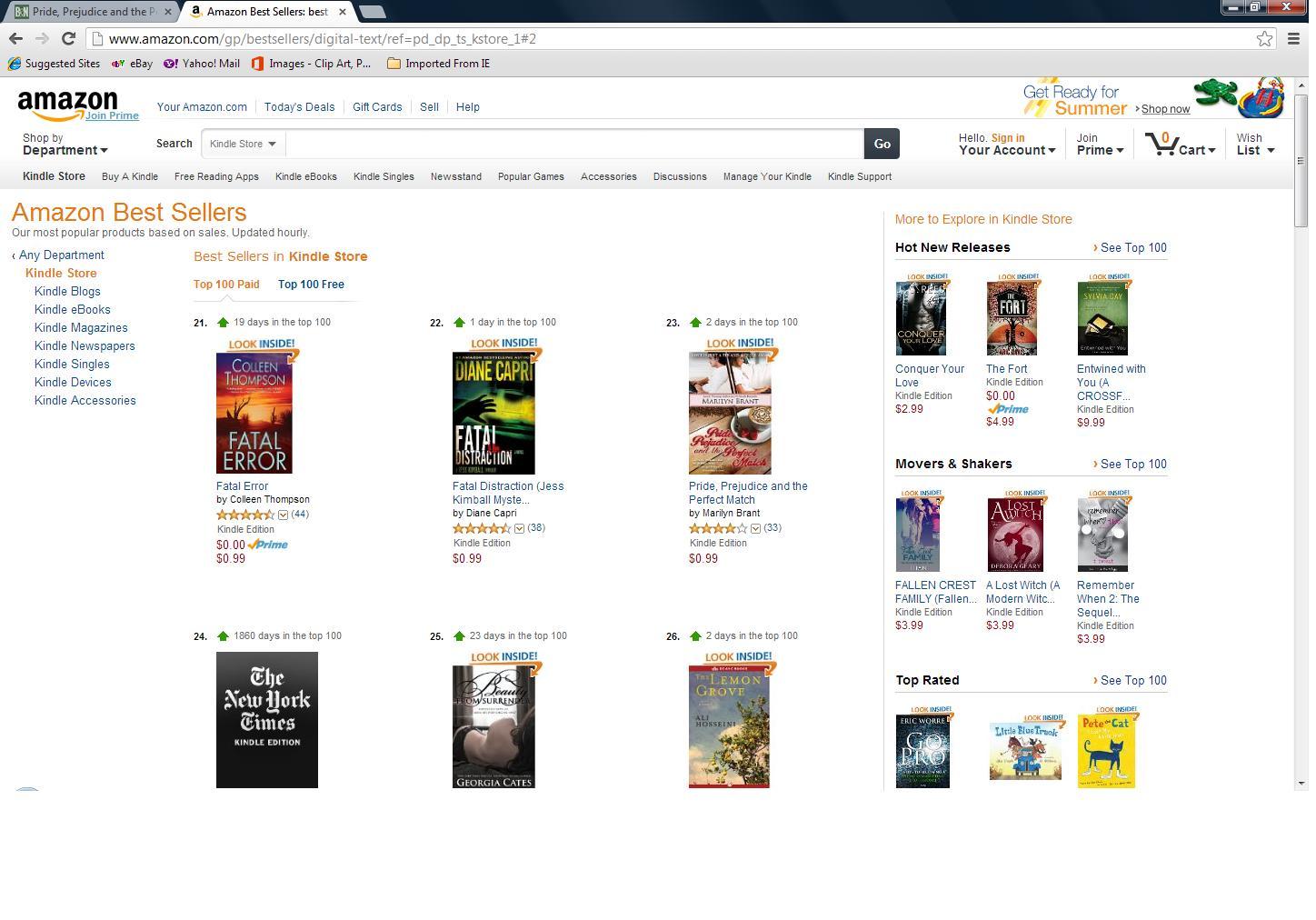Screen dimensions: 1316x920
Task: Click the Sign in link
Action: [1007, 138]
